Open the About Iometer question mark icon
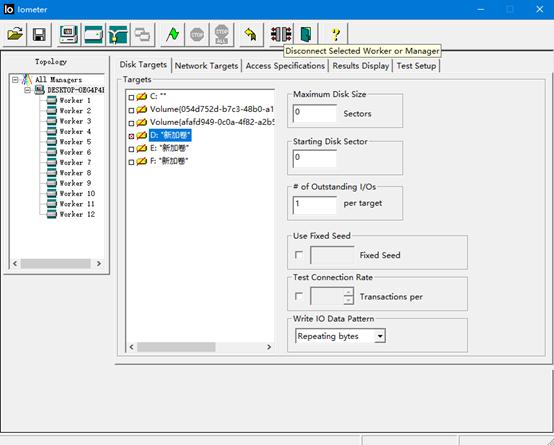This screenshot has width=554, height=445. (336, 34)
